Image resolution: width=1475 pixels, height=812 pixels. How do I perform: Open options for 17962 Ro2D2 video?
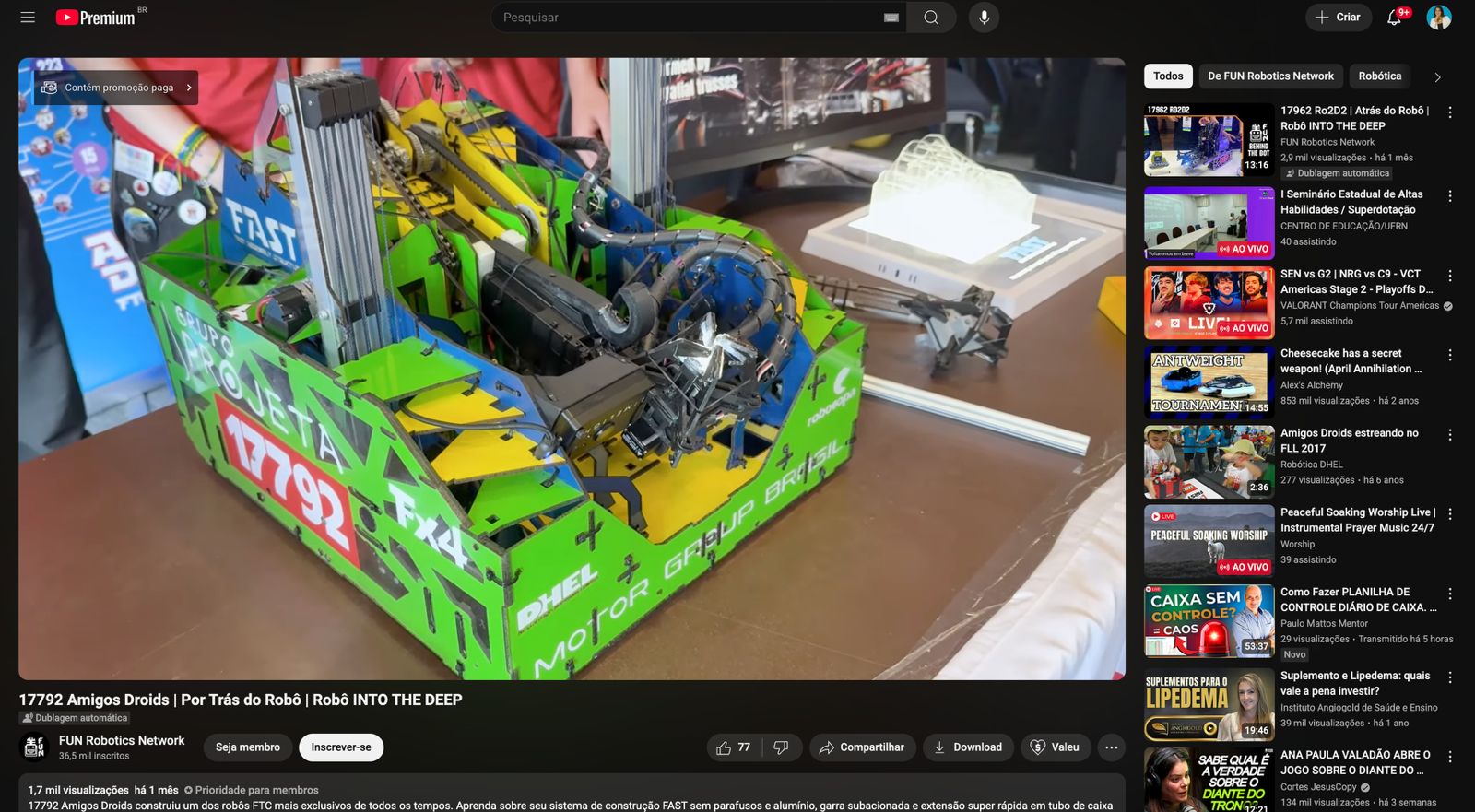coord(1449,112)
